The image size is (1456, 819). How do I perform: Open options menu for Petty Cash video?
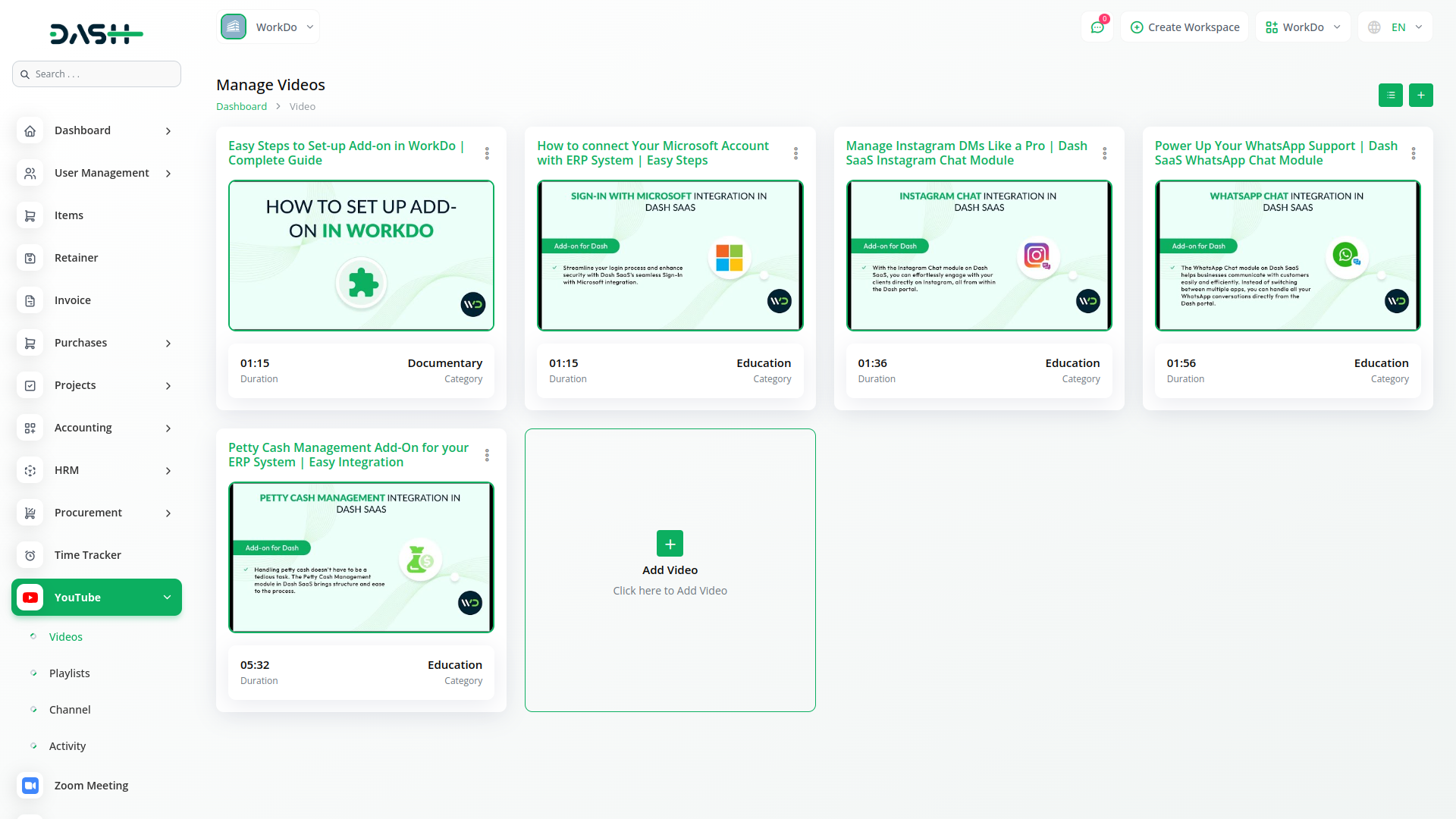coord(487,455)
